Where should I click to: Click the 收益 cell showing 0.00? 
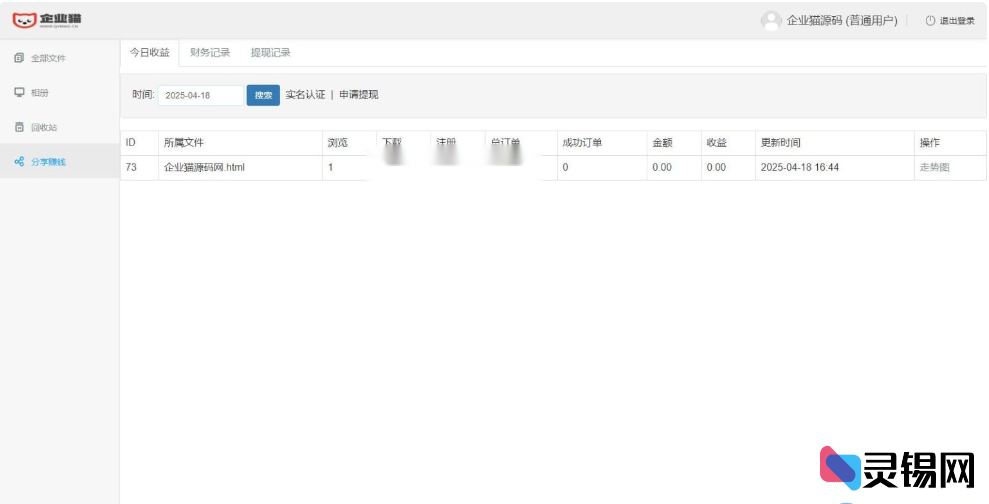716,168
